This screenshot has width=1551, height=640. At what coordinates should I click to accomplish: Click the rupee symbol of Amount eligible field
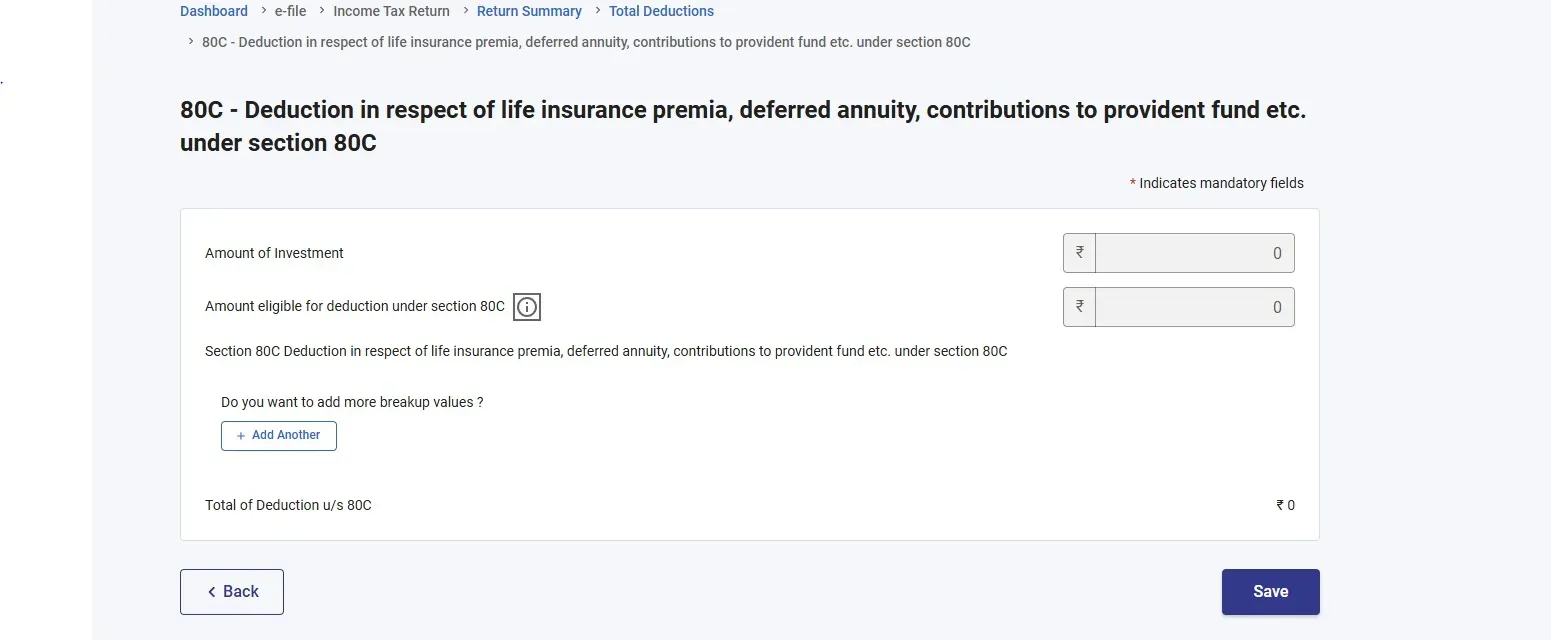click(1079, 307)
